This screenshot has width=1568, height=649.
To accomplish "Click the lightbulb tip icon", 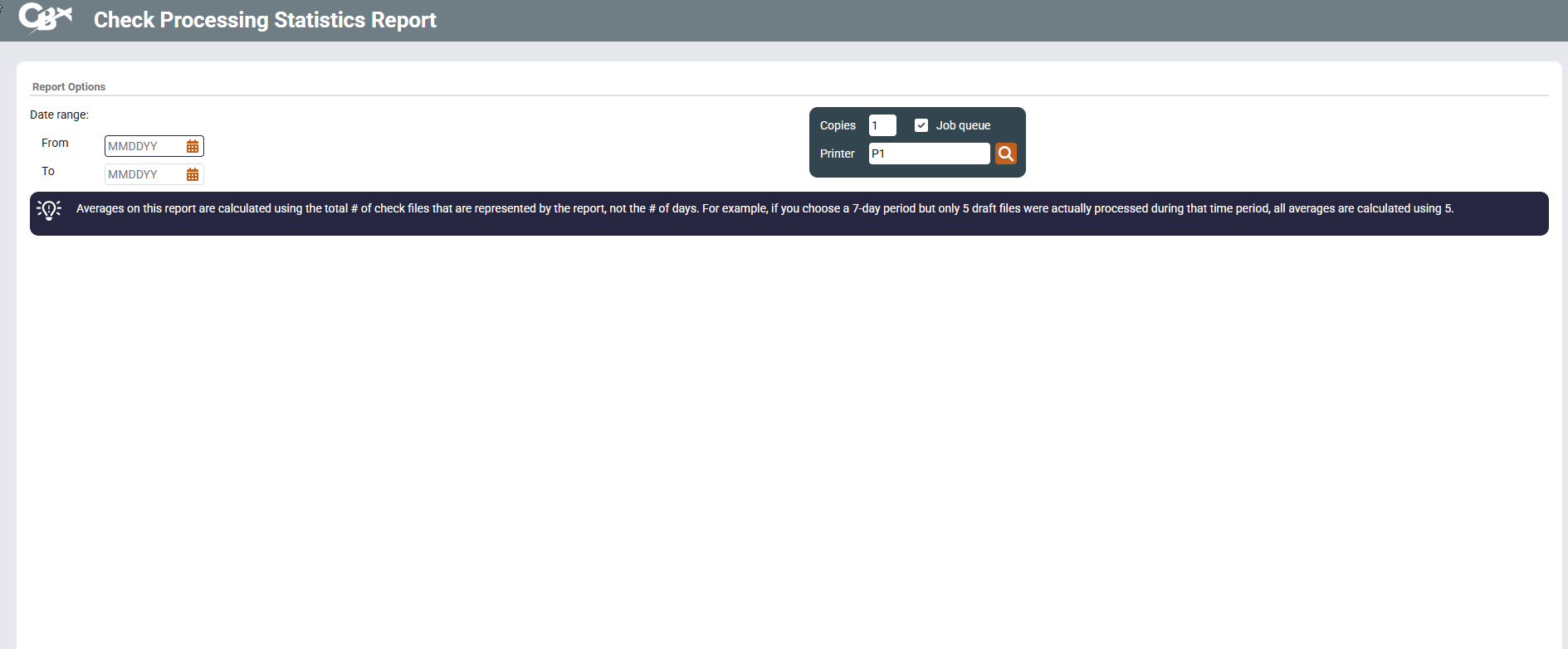I will point(49,210).
